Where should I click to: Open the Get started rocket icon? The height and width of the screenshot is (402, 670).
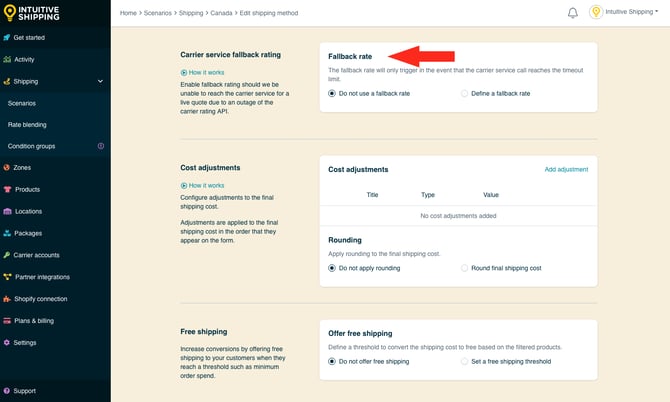pyautogui.click(x=6, y=38)
